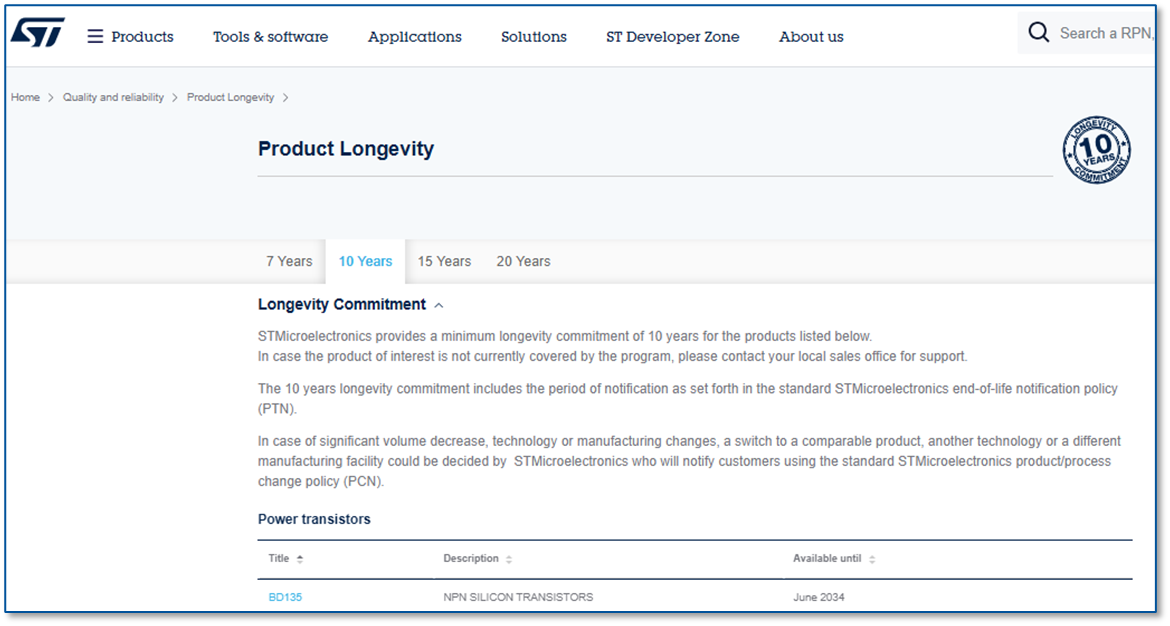Screen dimensions: 1170x626
Task: Collapse the Longevity Commitment section chevron
Action: 439,305
